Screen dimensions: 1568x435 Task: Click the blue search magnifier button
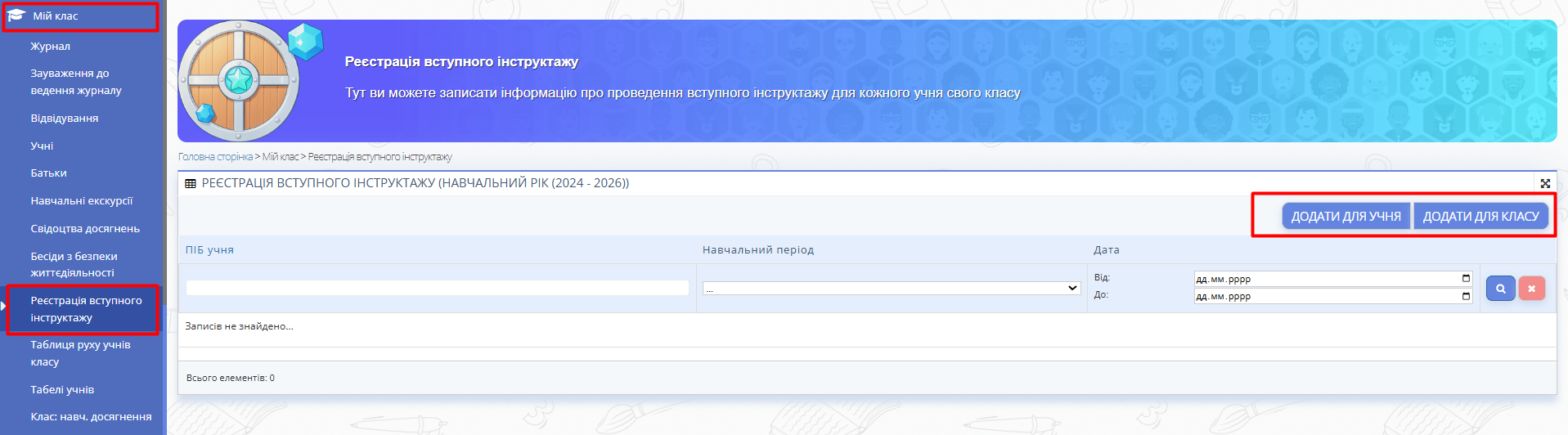(1500, 289)
